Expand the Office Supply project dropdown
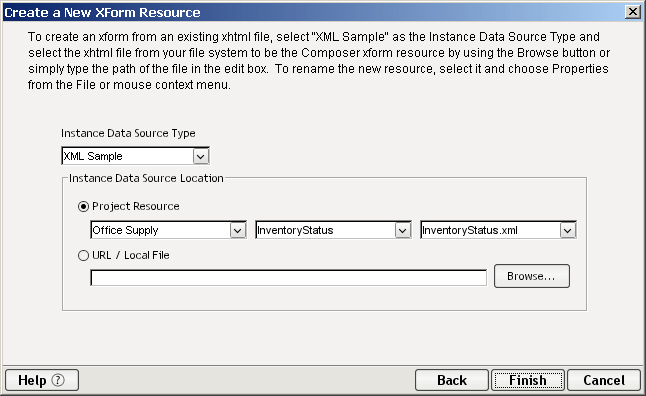 click(237, 230)
